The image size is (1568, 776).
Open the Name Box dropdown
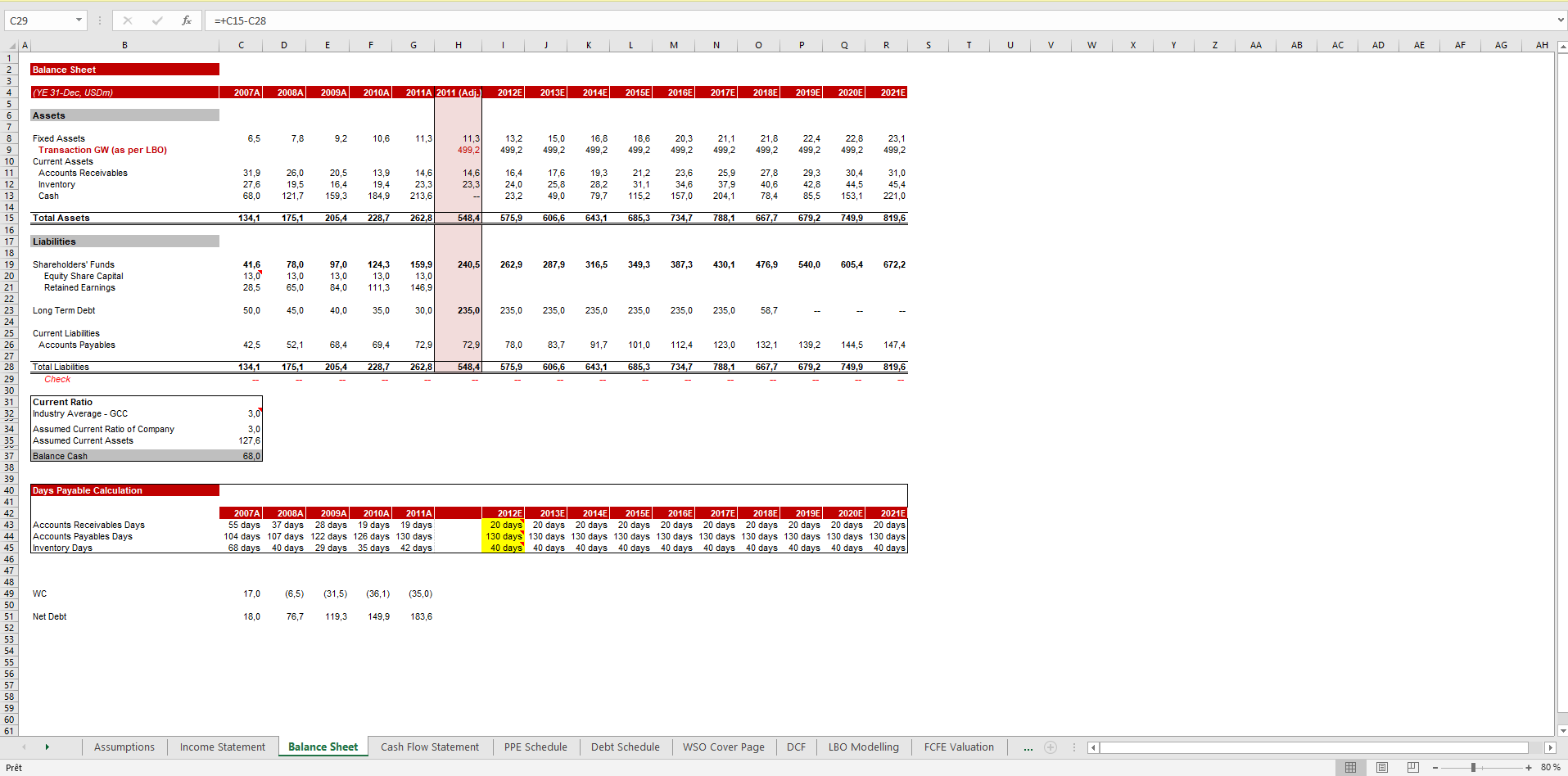pos(79,20)
